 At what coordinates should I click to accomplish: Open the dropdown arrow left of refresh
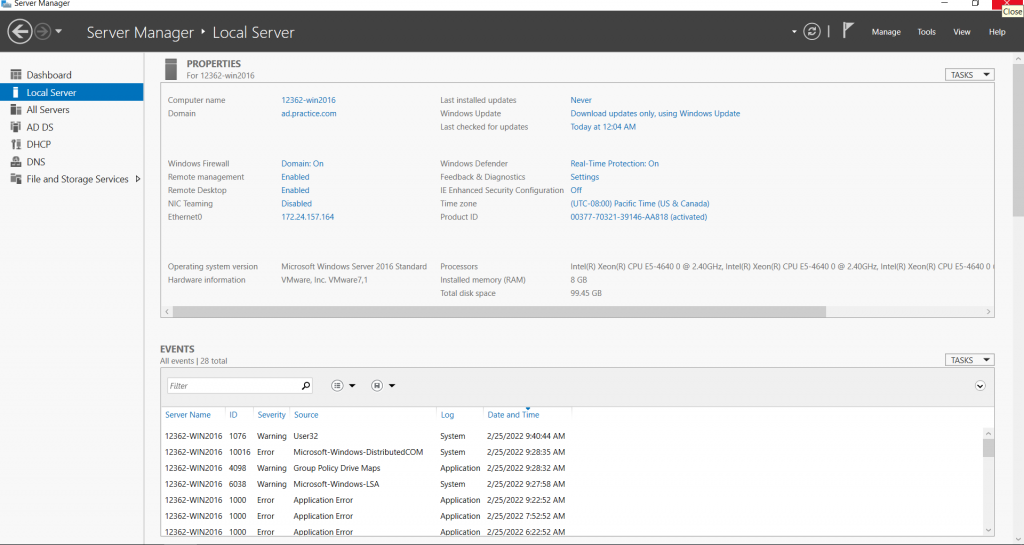pos(794,31)
